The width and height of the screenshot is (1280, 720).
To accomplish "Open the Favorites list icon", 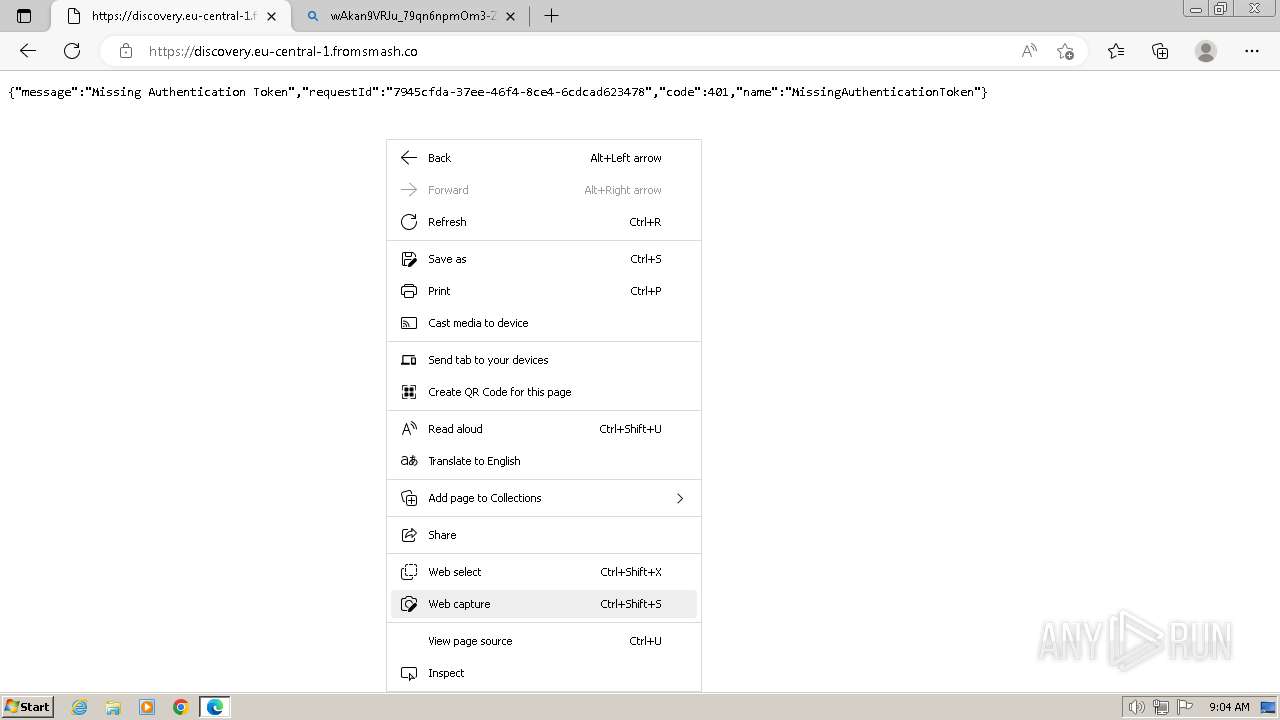I will click(x=1116, y=51).
